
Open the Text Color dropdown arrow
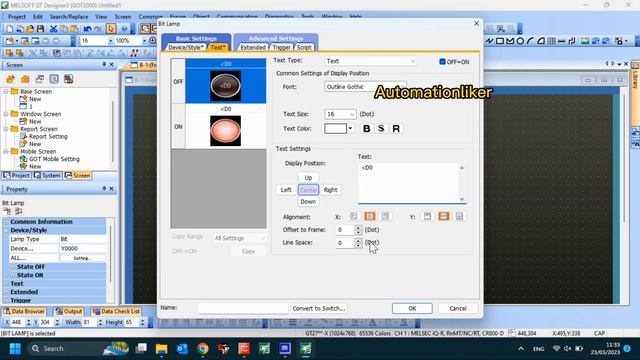coord(350,129)
